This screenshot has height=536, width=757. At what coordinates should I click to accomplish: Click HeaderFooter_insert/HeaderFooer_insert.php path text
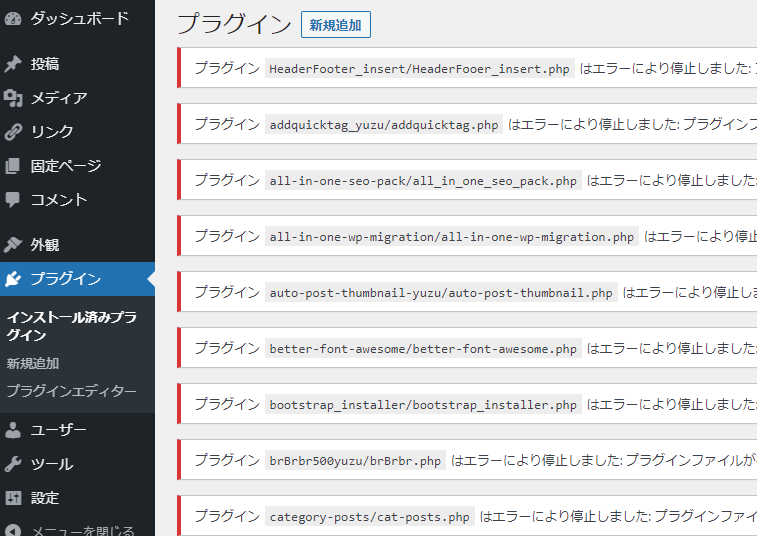coord(420,69)
